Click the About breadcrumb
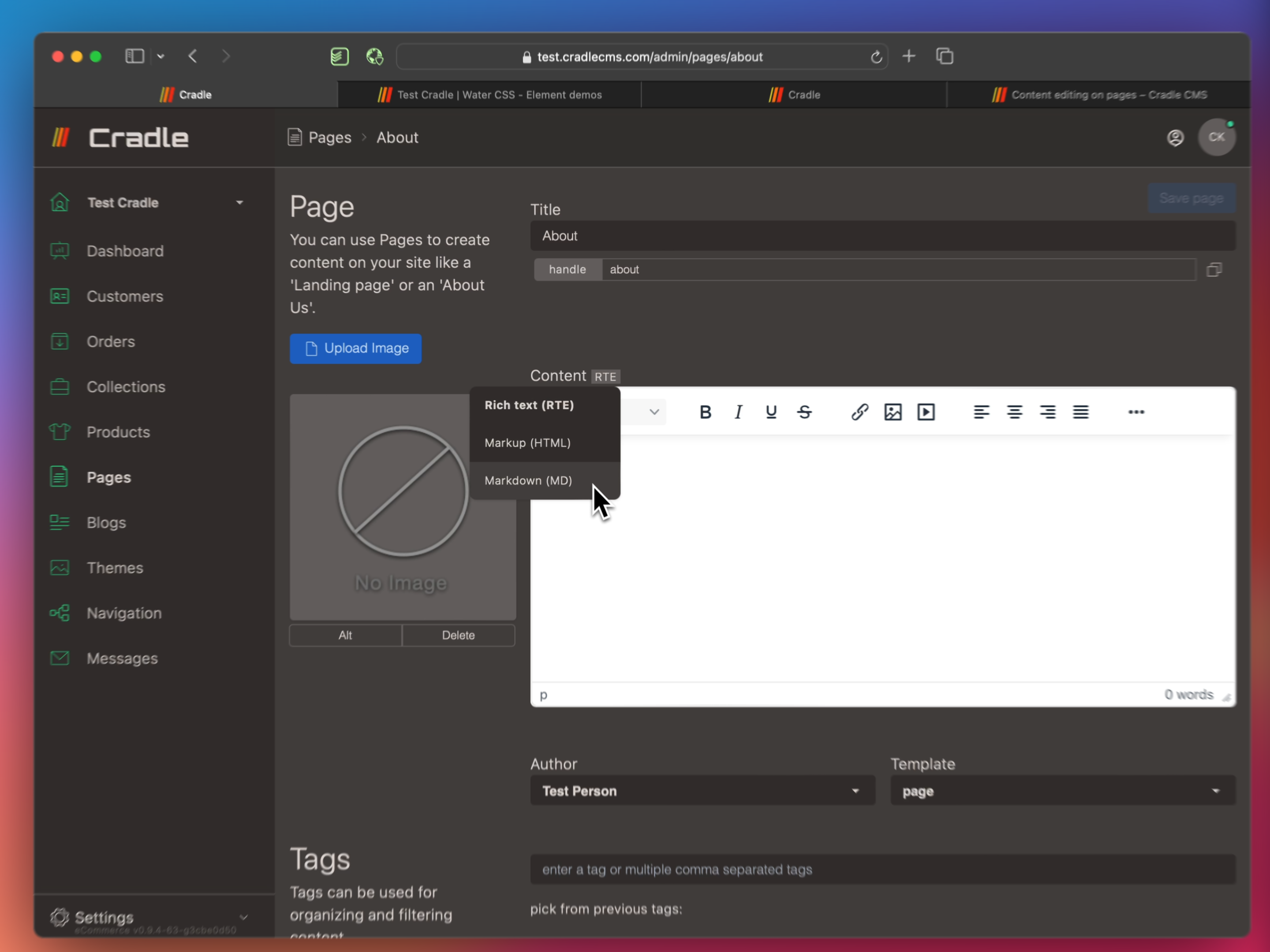 pos(397,138)
